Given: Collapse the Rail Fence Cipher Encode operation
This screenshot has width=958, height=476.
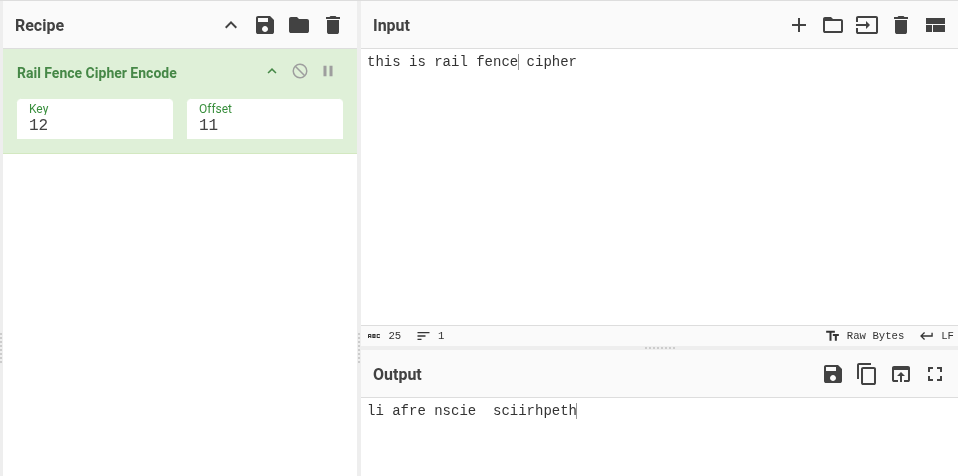Looking at the screenshot, I should point(271,71).
